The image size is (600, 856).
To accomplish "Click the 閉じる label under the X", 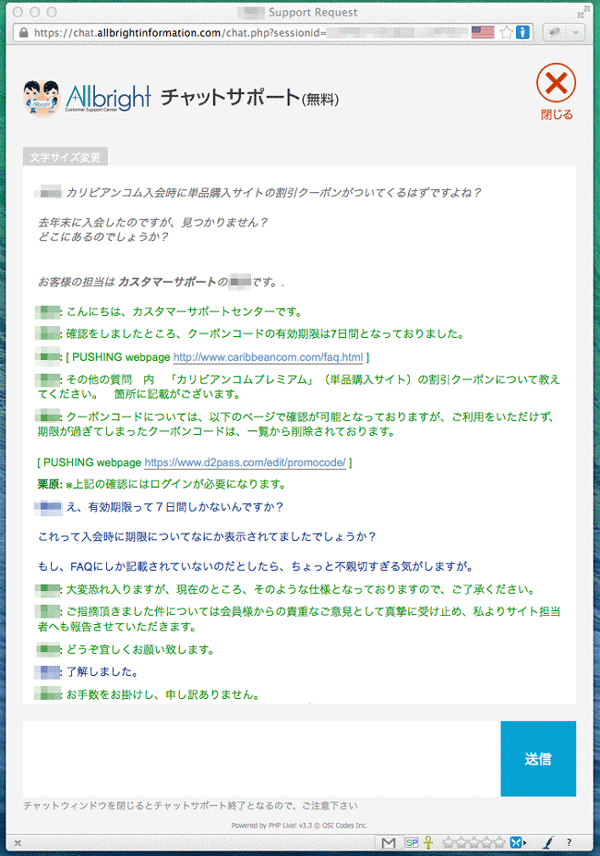I will point(557,115).
